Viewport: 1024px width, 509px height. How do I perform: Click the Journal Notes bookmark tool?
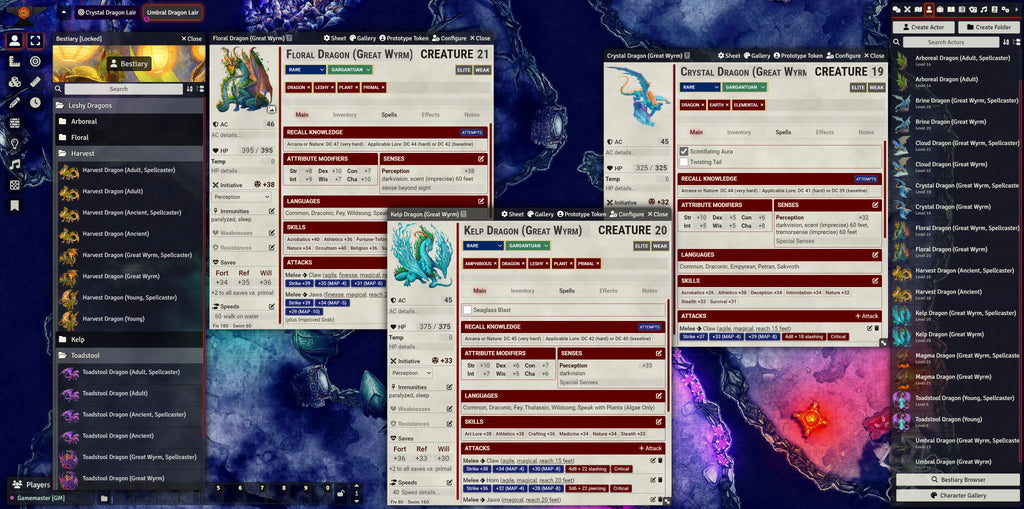click(15, 205)
